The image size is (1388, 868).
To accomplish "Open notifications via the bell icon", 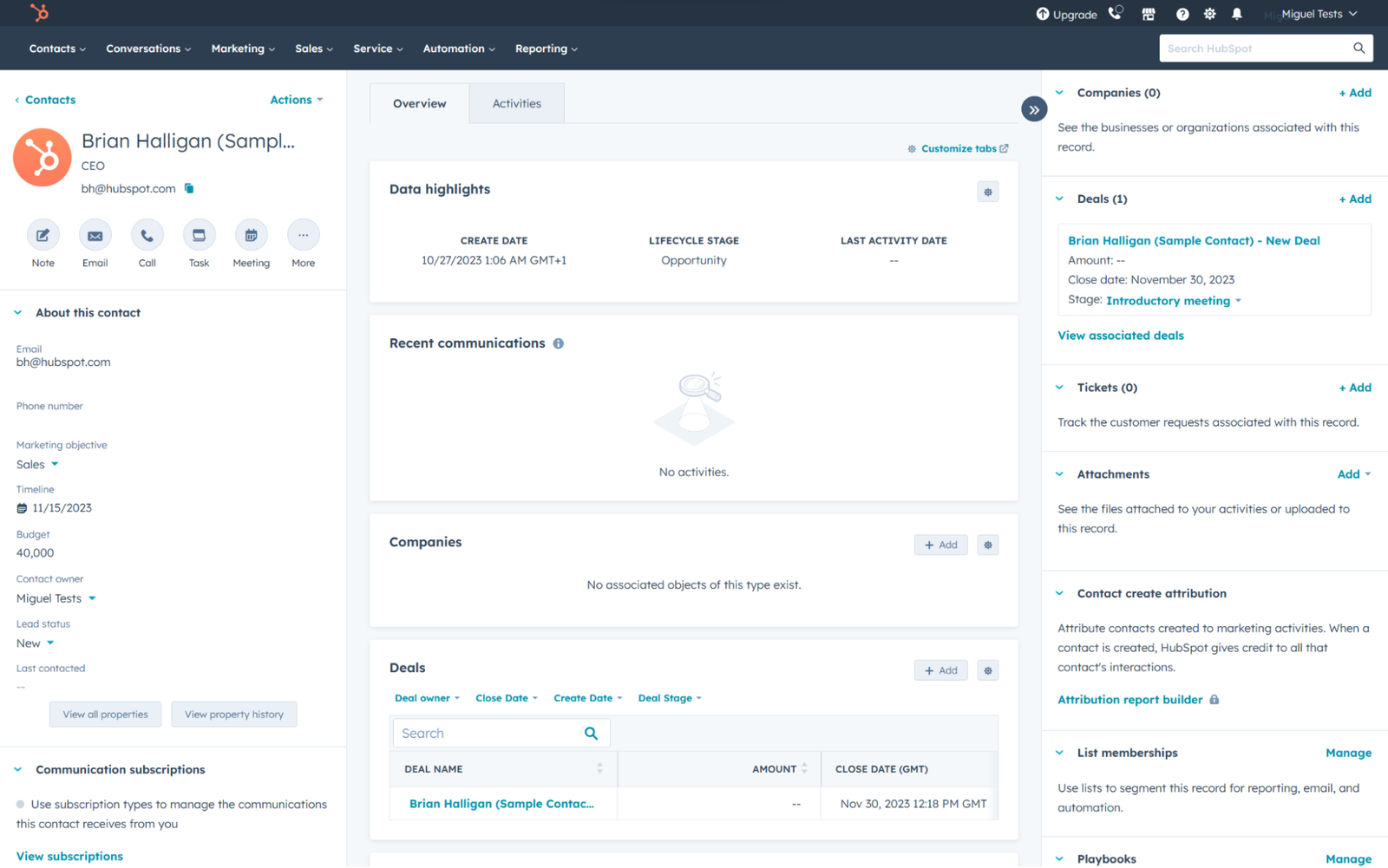I will (1237, 13).
